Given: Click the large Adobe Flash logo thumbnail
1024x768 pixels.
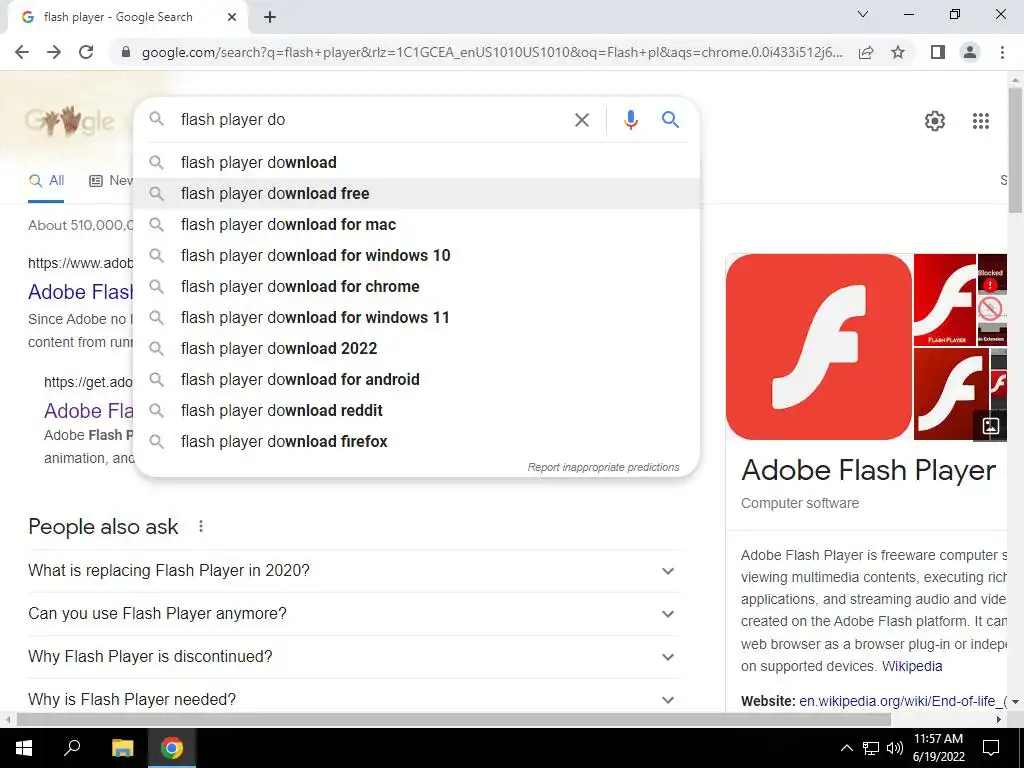Looking at the screenshot, I should pyautogui.click(x=819, y=346).
